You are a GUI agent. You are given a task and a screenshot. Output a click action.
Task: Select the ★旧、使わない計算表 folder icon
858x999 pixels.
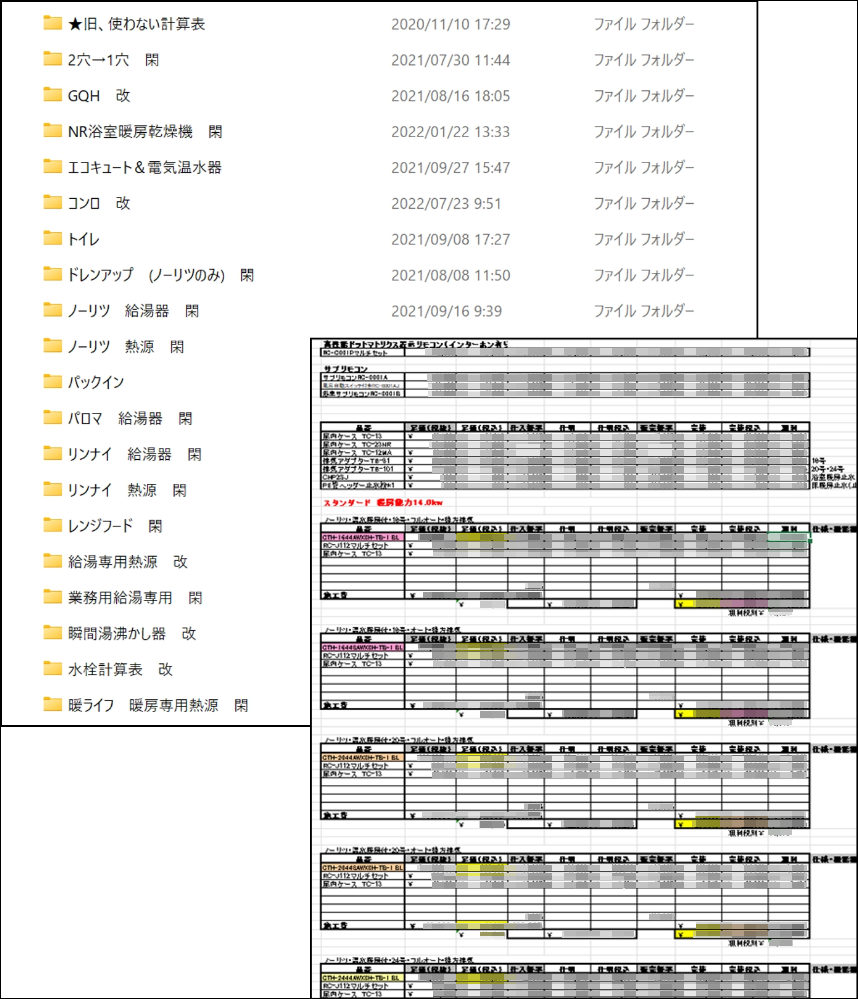[52, 24]
